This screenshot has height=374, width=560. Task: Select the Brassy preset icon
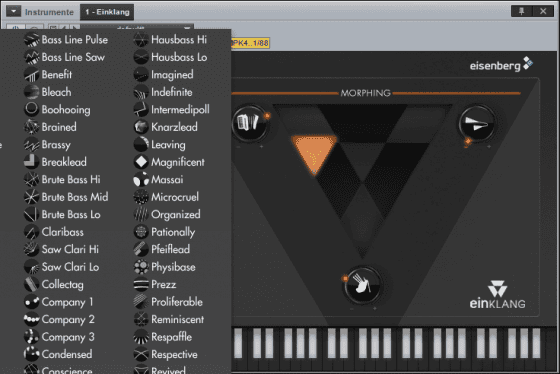tap(31, 144)
